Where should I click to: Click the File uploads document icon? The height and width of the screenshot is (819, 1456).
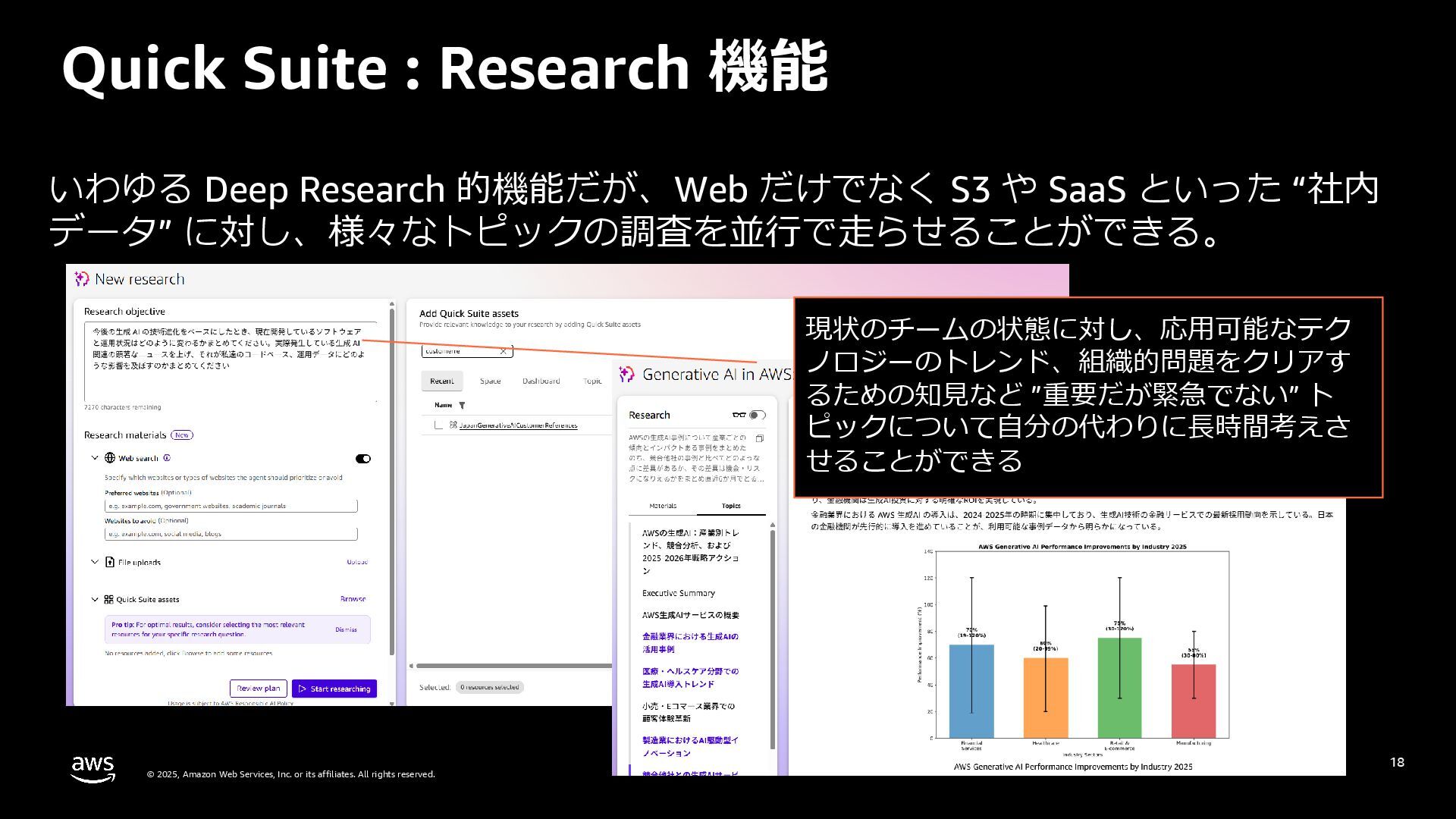(x=110, y=562)
